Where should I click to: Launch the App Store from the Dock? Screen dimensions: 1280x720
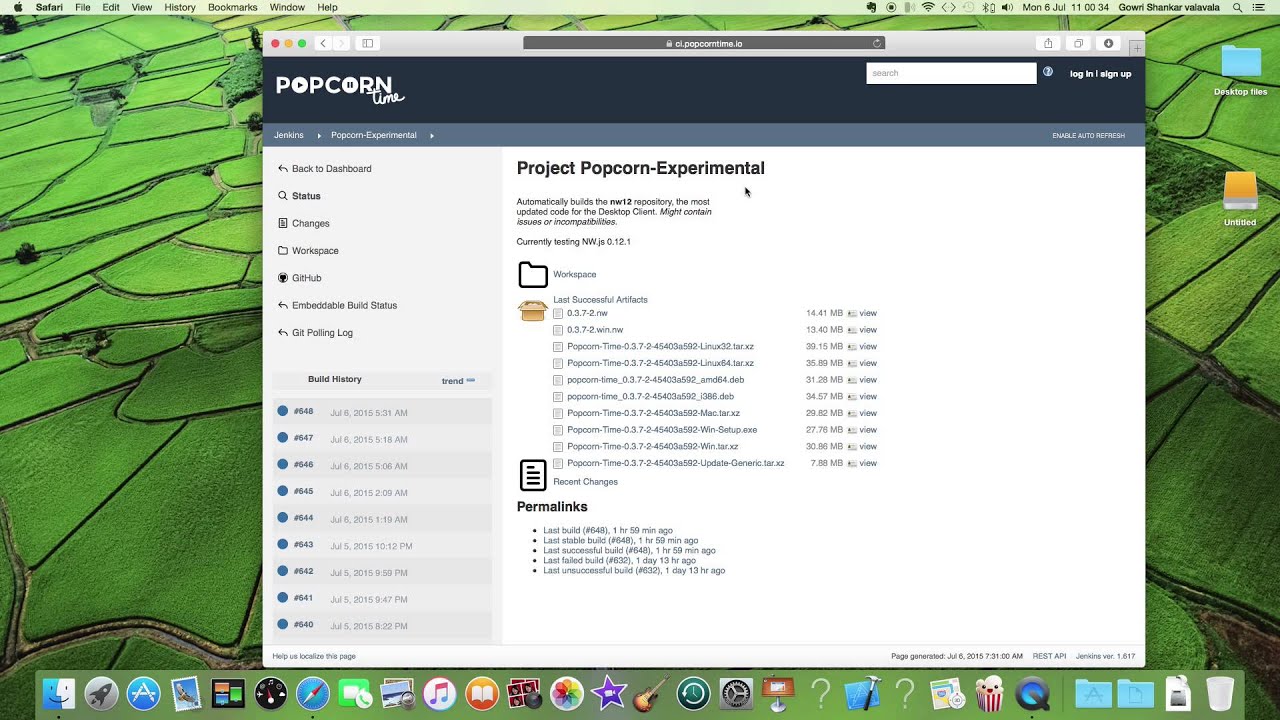(x=144, y=693)
